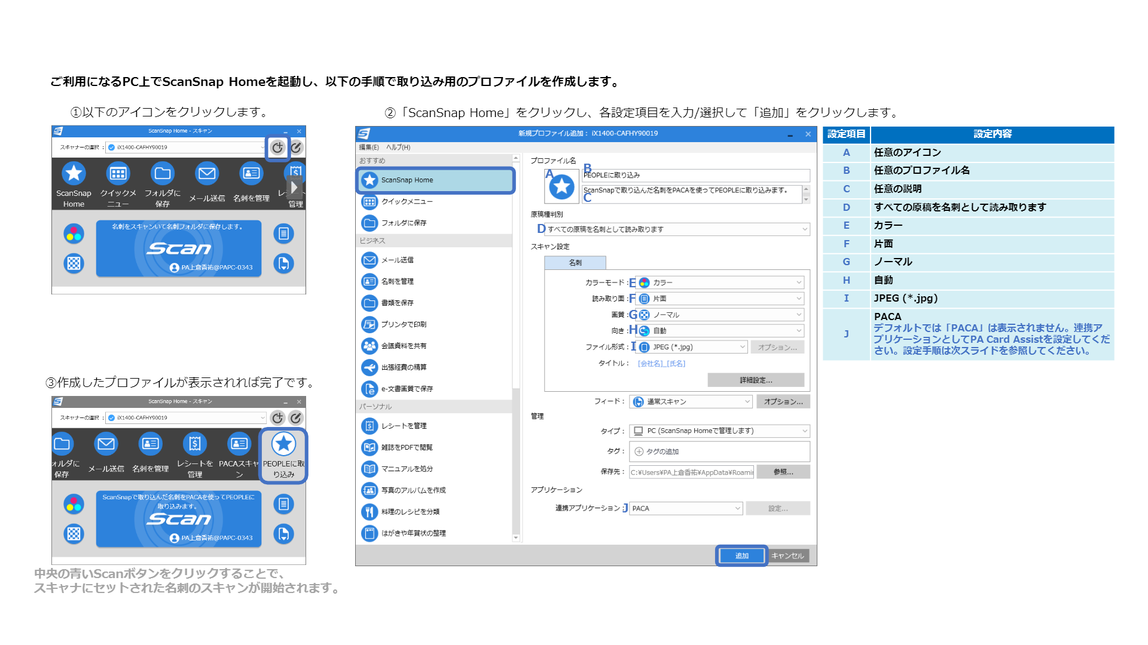Select 雑誌をPDFで閲覧 template in profile list

click(436, 447)
